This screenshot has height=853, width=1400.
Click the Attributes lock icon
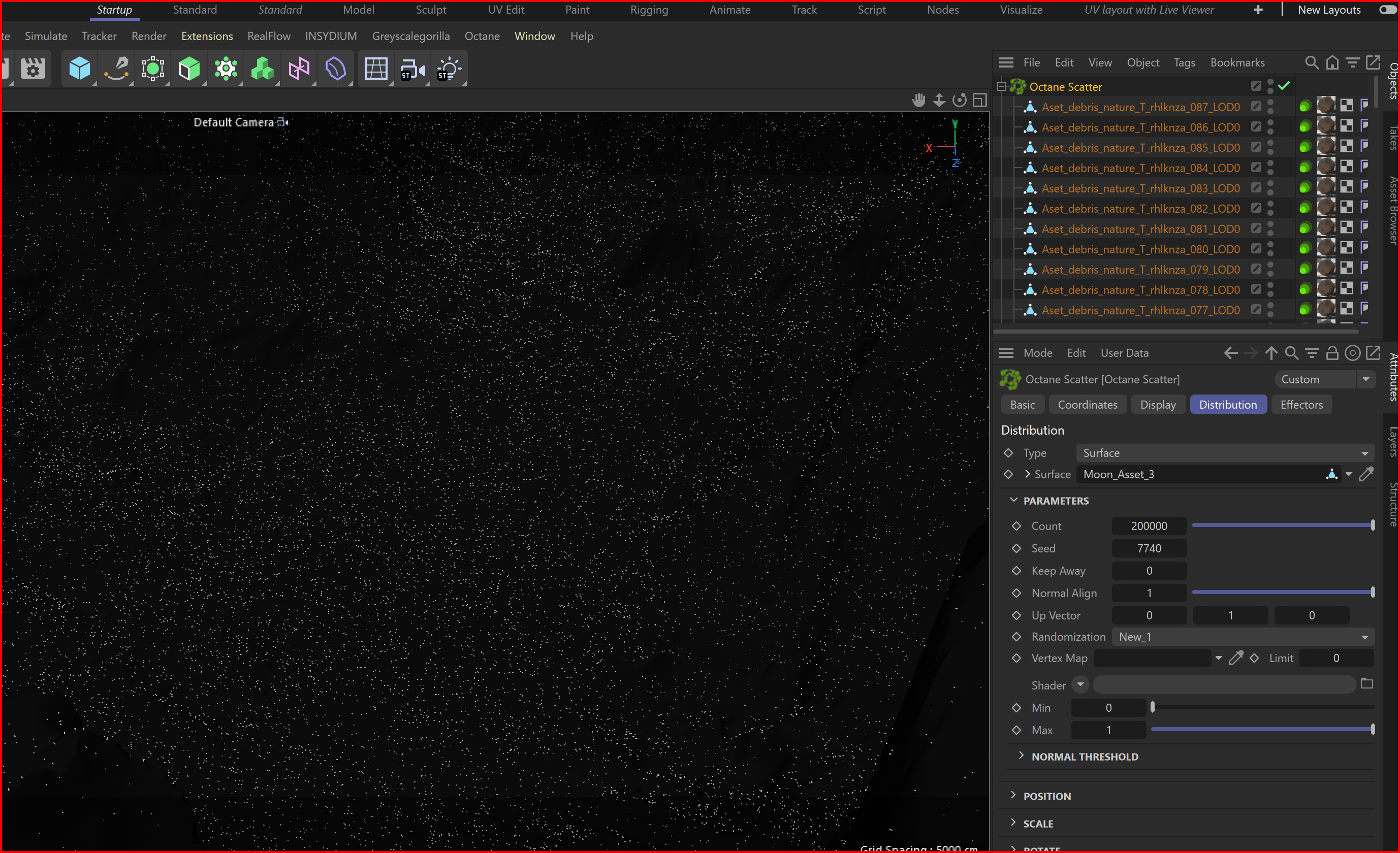(1332, 353)
